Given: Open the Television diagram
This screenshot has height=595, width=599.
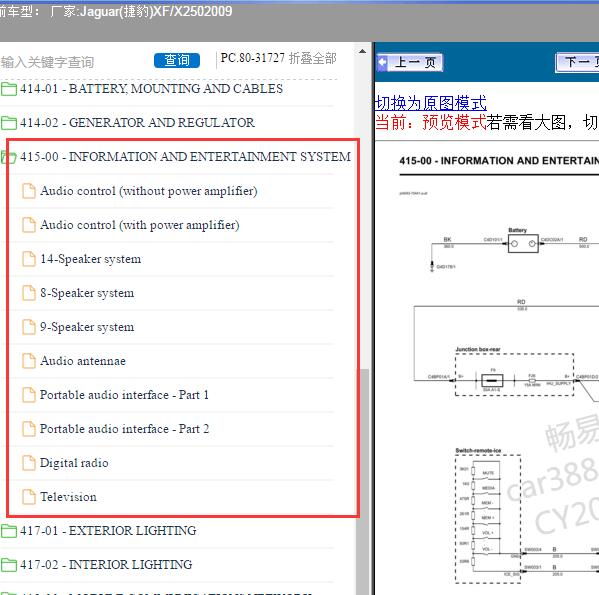Looking at the screenshot, I should pos(68,497).
